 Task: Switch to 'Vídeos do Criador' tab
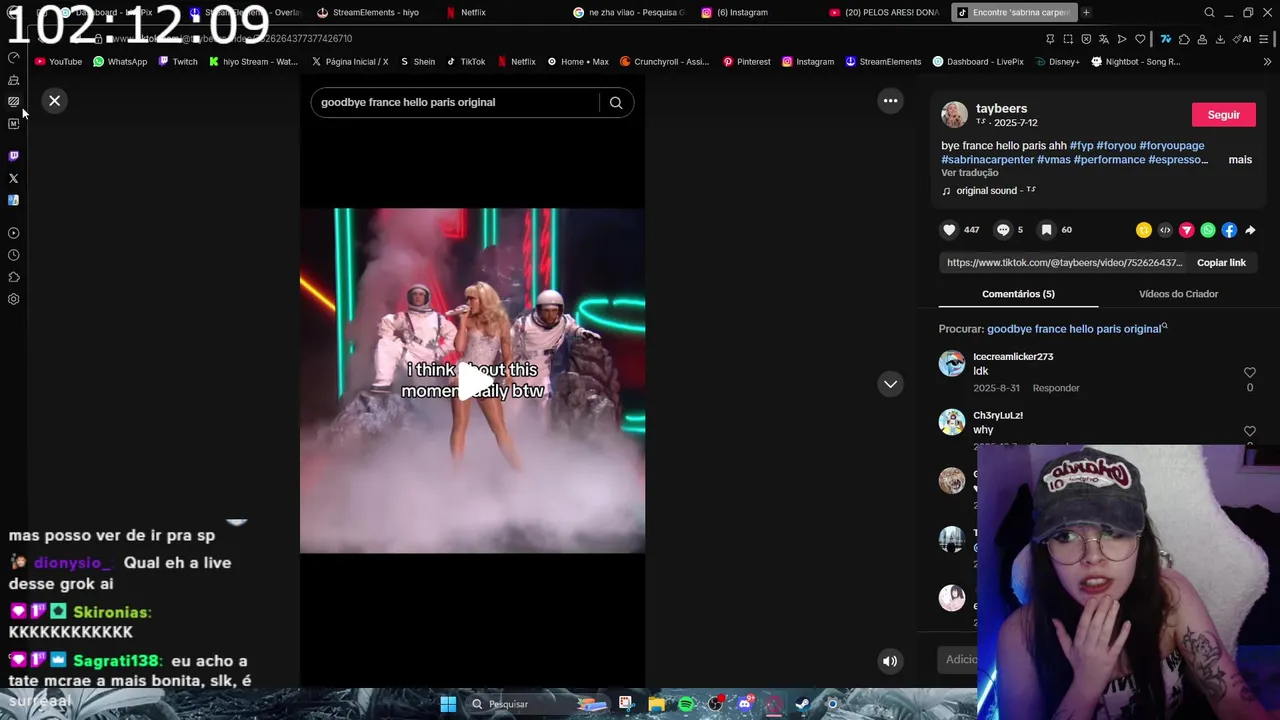1178,294
